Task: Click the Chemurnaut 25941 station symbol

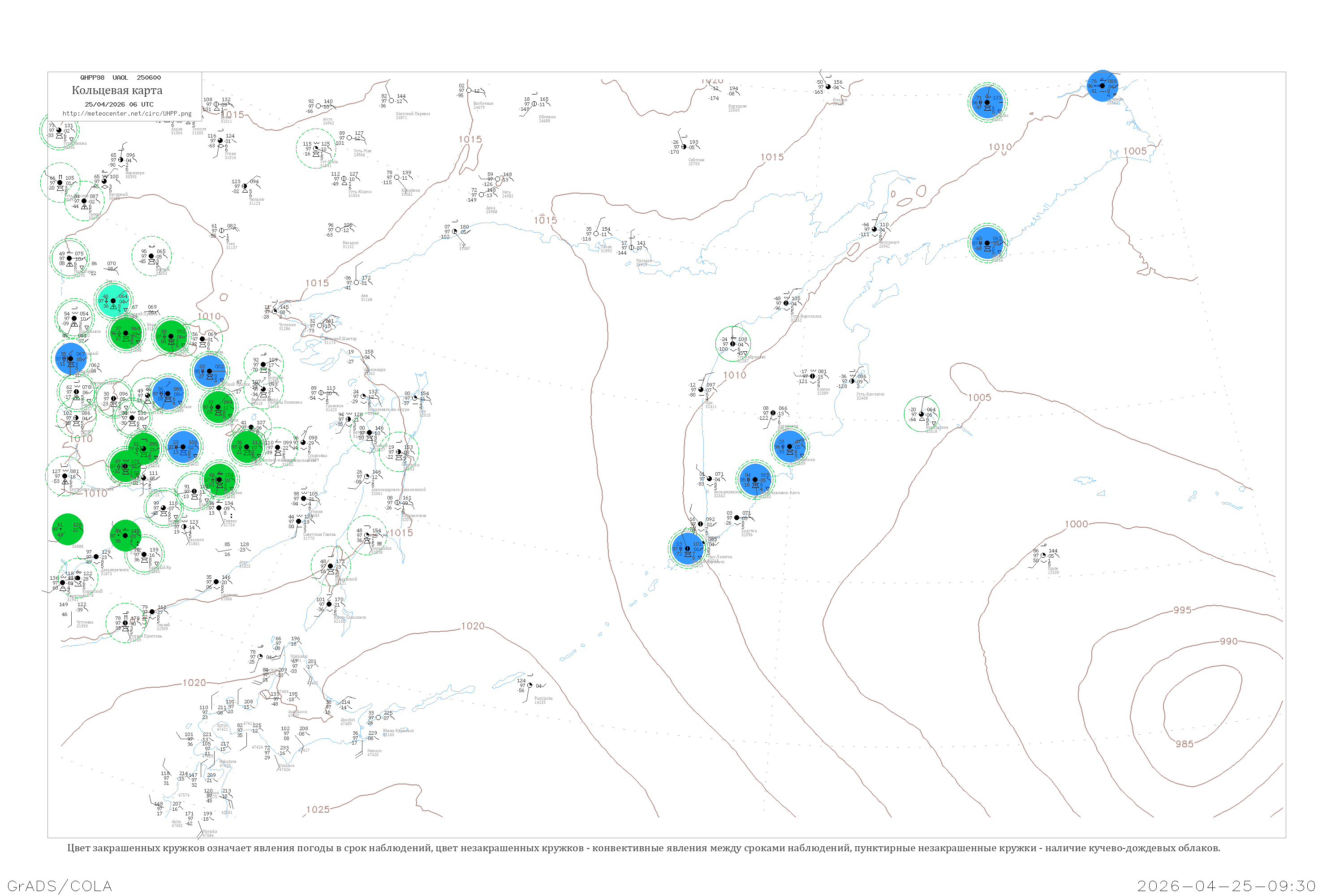Action: [874, 229]
